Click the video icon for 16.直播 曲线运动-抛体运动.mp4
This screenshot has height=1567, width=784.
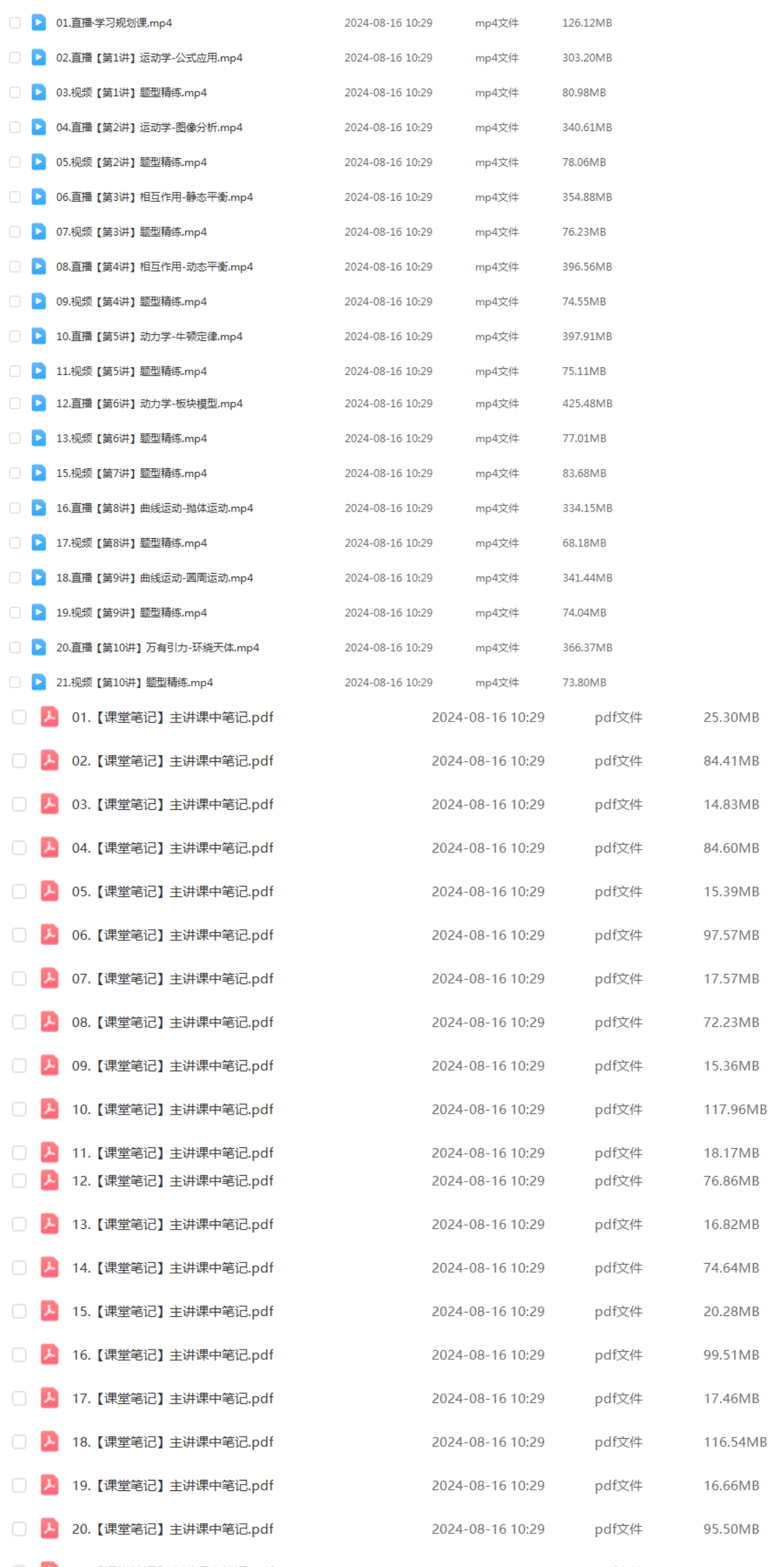39,507
